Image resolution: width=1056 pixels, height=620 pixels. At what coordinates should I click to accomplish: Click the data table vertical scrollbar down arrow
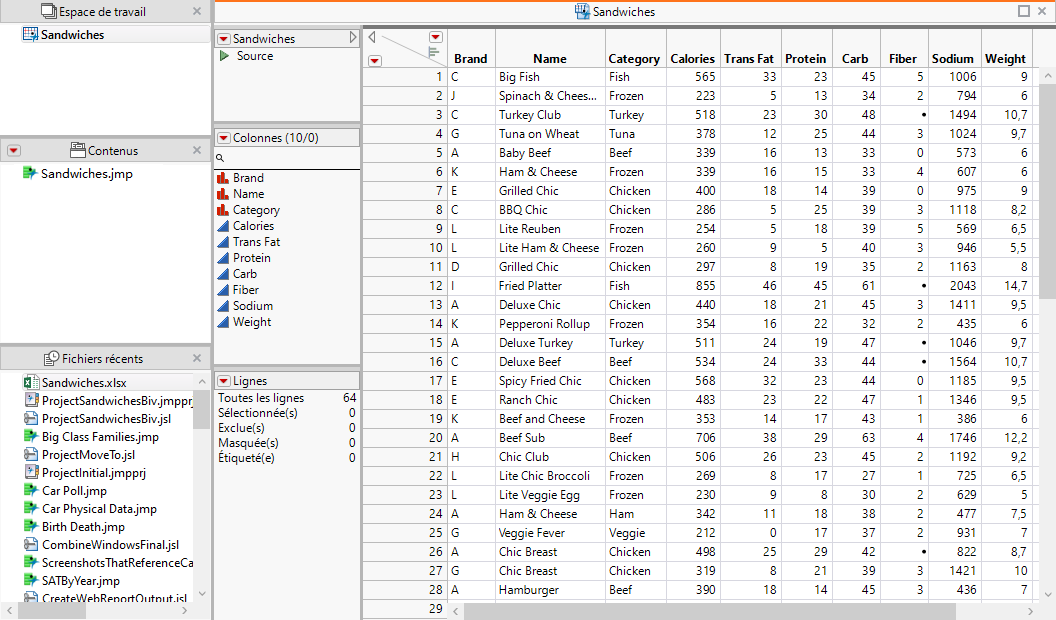[x=1047, y=594]
